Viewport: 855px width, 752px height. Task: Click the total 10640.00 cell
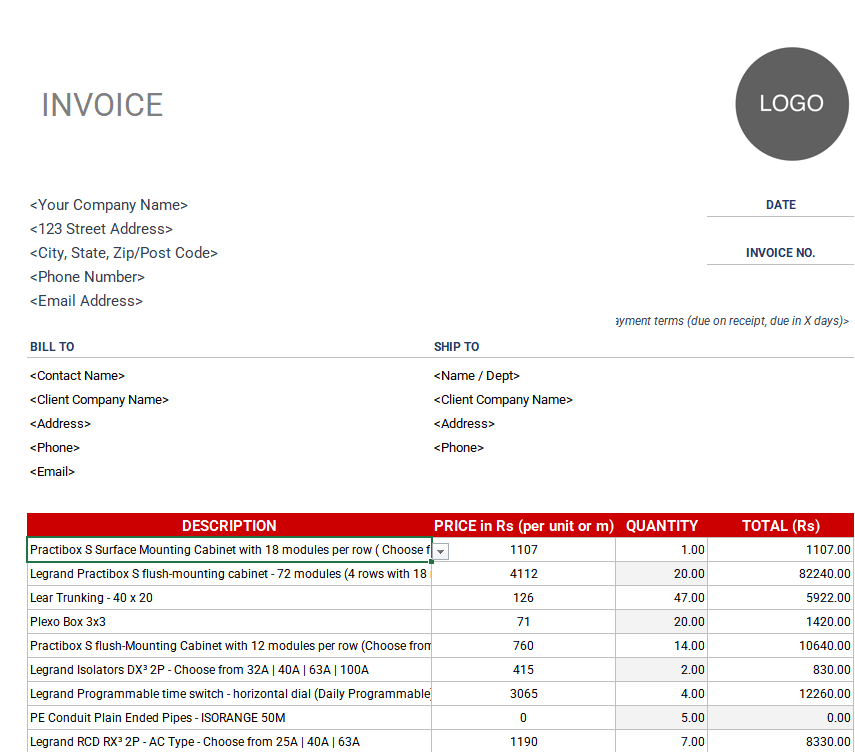pos(781,646)
